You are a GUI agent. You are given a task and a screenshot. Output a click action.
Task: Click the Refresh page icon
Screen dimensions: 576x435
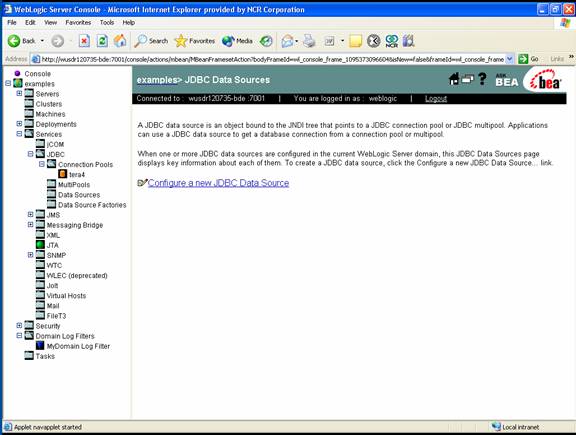tap(102, 41)
